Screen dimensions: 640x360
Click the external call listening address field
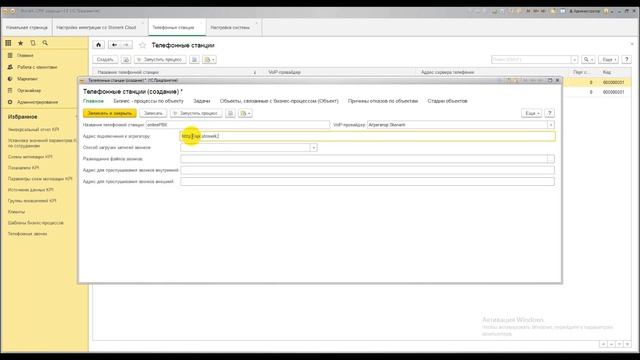tap(367, 182)
